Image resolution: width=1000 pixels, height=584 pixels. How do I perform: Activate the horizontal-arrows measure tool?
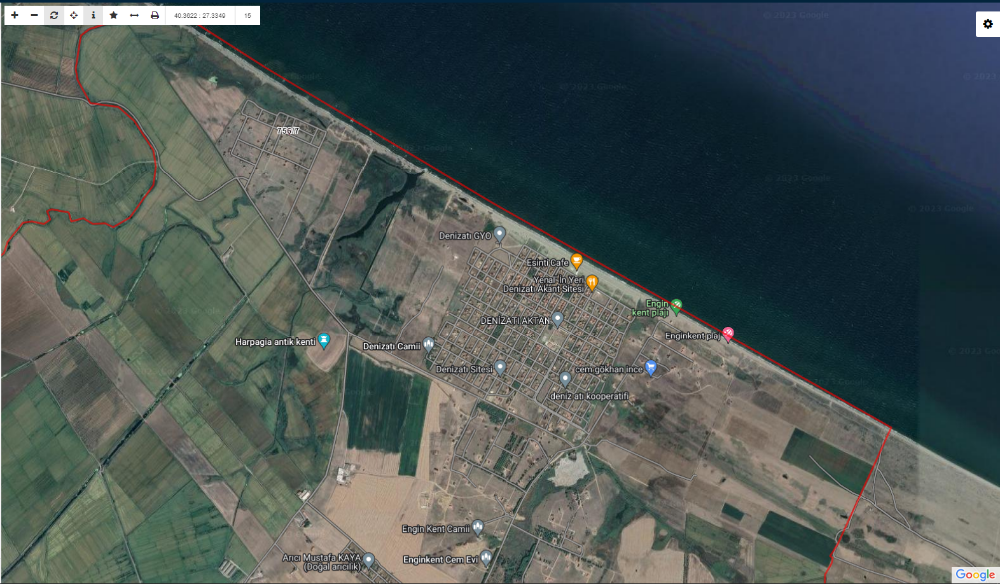(134, 15)
